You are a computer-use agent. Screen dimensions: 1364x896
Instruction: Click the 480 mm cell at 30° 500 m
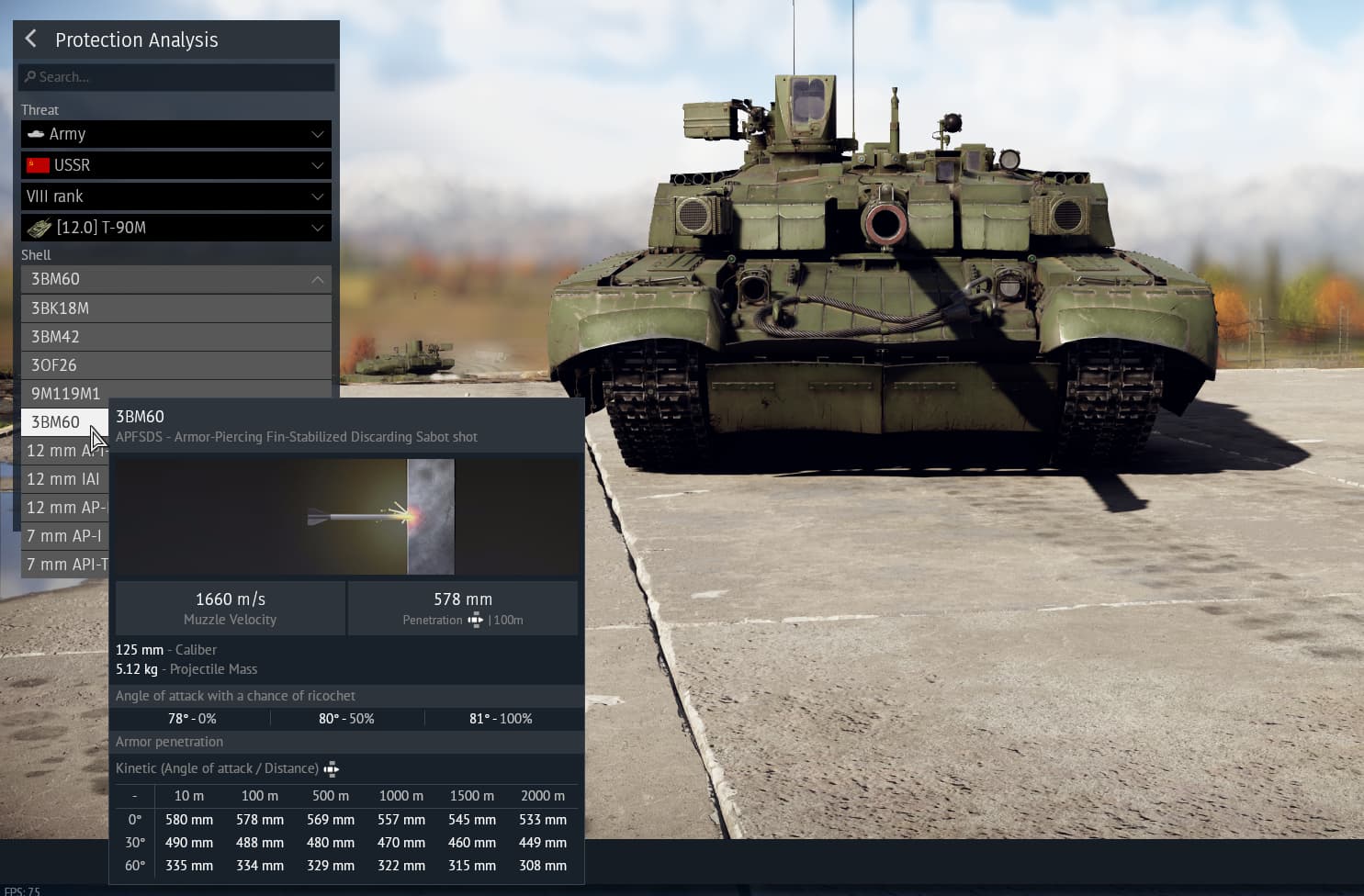pos(331,843)
